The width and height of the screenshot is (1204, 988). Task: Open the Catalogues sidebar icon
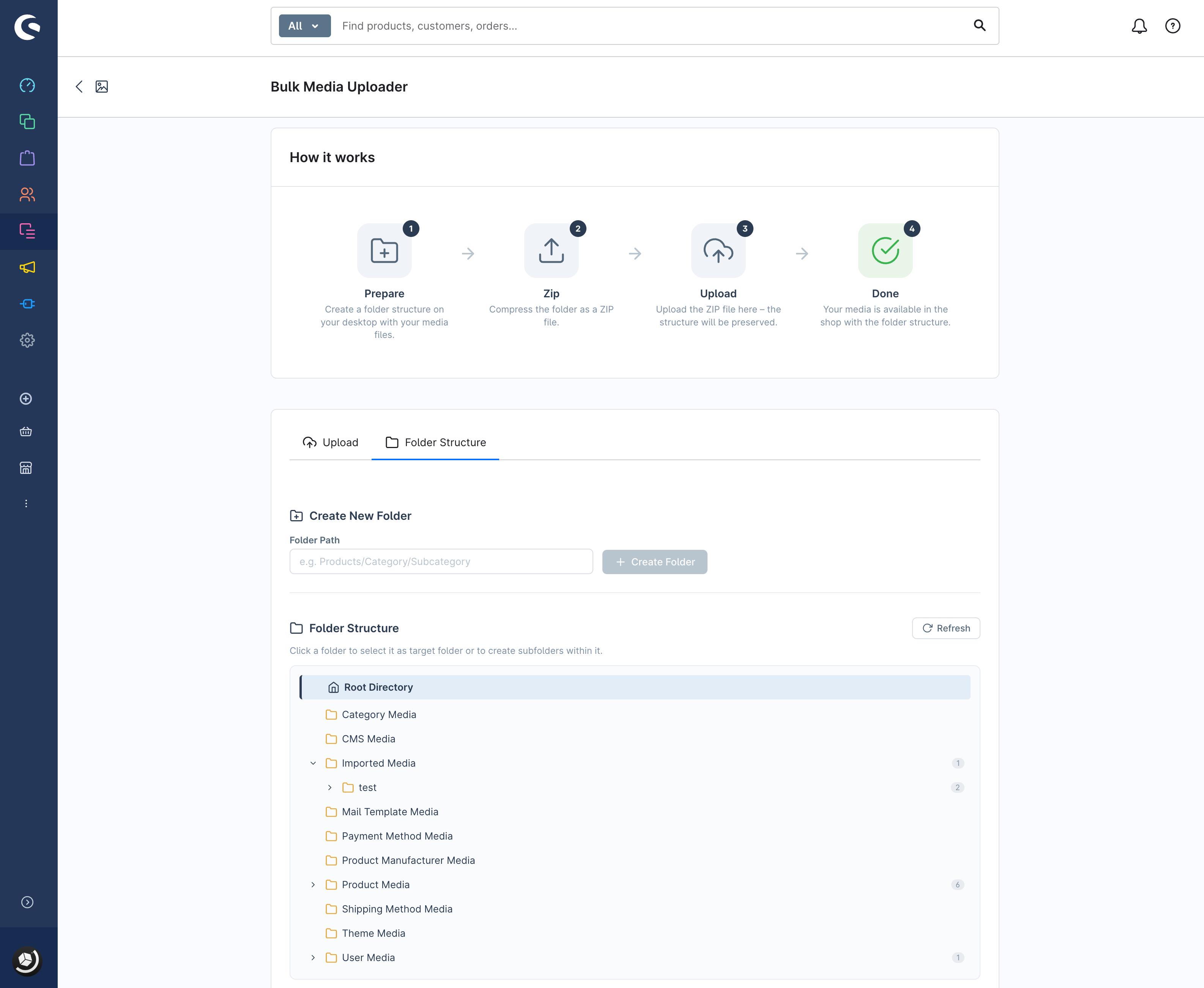coord(27,122)
